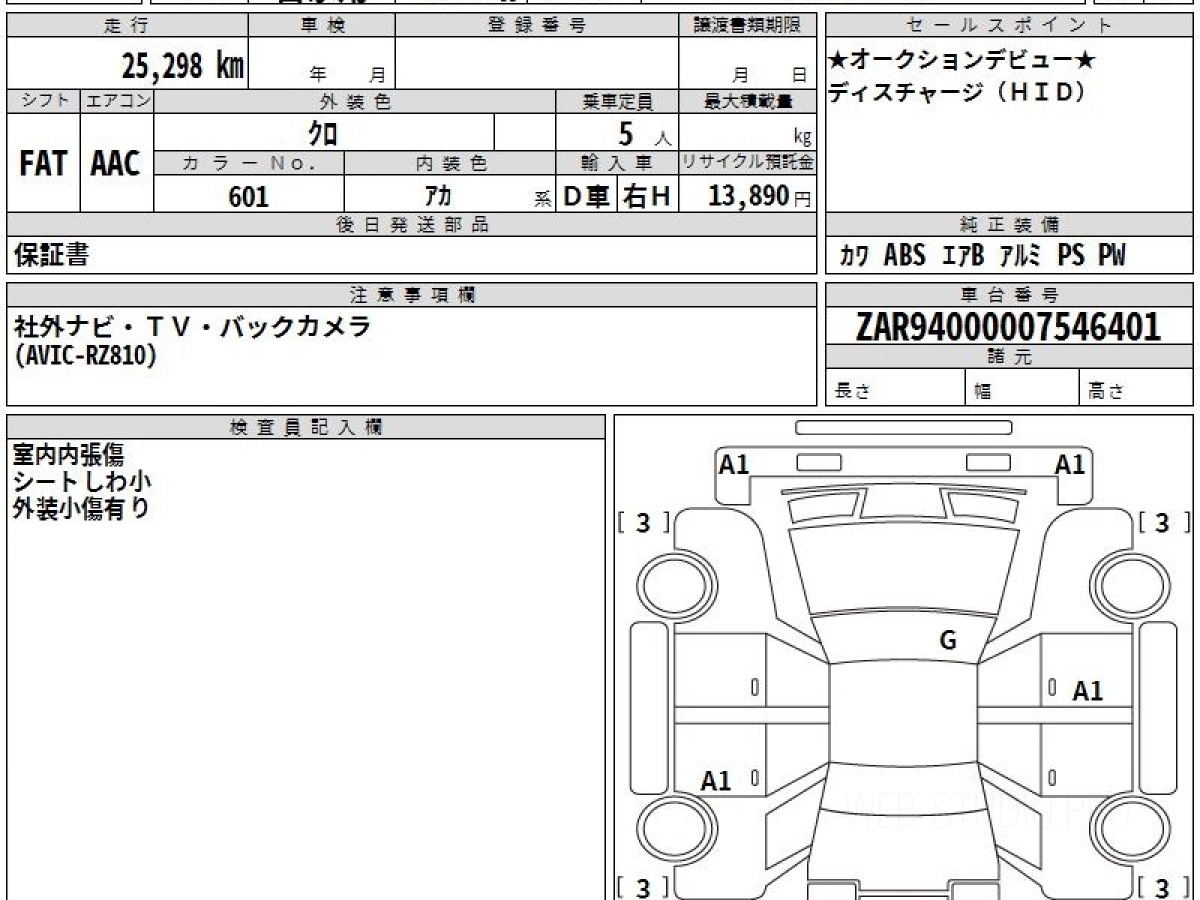Select the FAT transmission value
The height and width of the screenshot is (900, 1200).
43,164
